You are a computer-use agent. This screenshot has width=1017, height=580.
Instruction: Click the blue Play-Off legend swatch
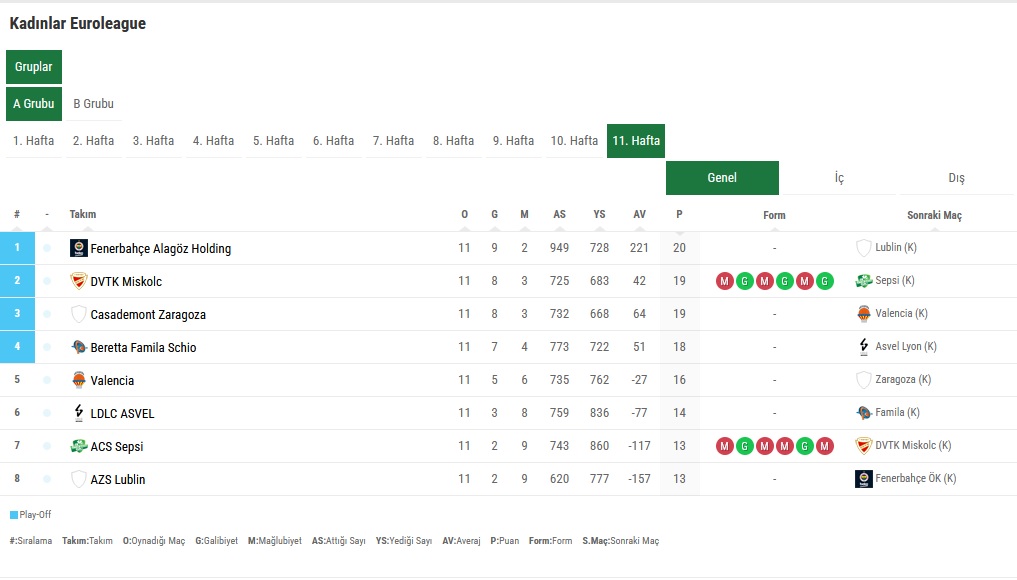point(14,515)
